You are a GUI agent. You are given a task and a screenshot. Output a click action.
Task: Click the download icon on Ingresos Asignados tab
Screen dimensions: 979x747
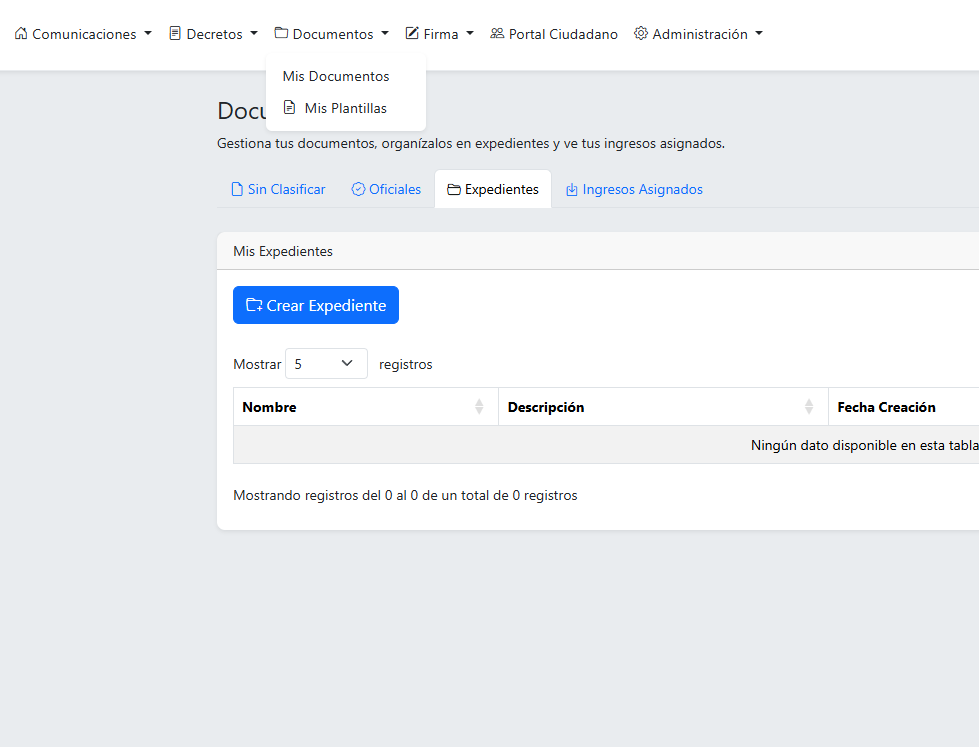572,189
